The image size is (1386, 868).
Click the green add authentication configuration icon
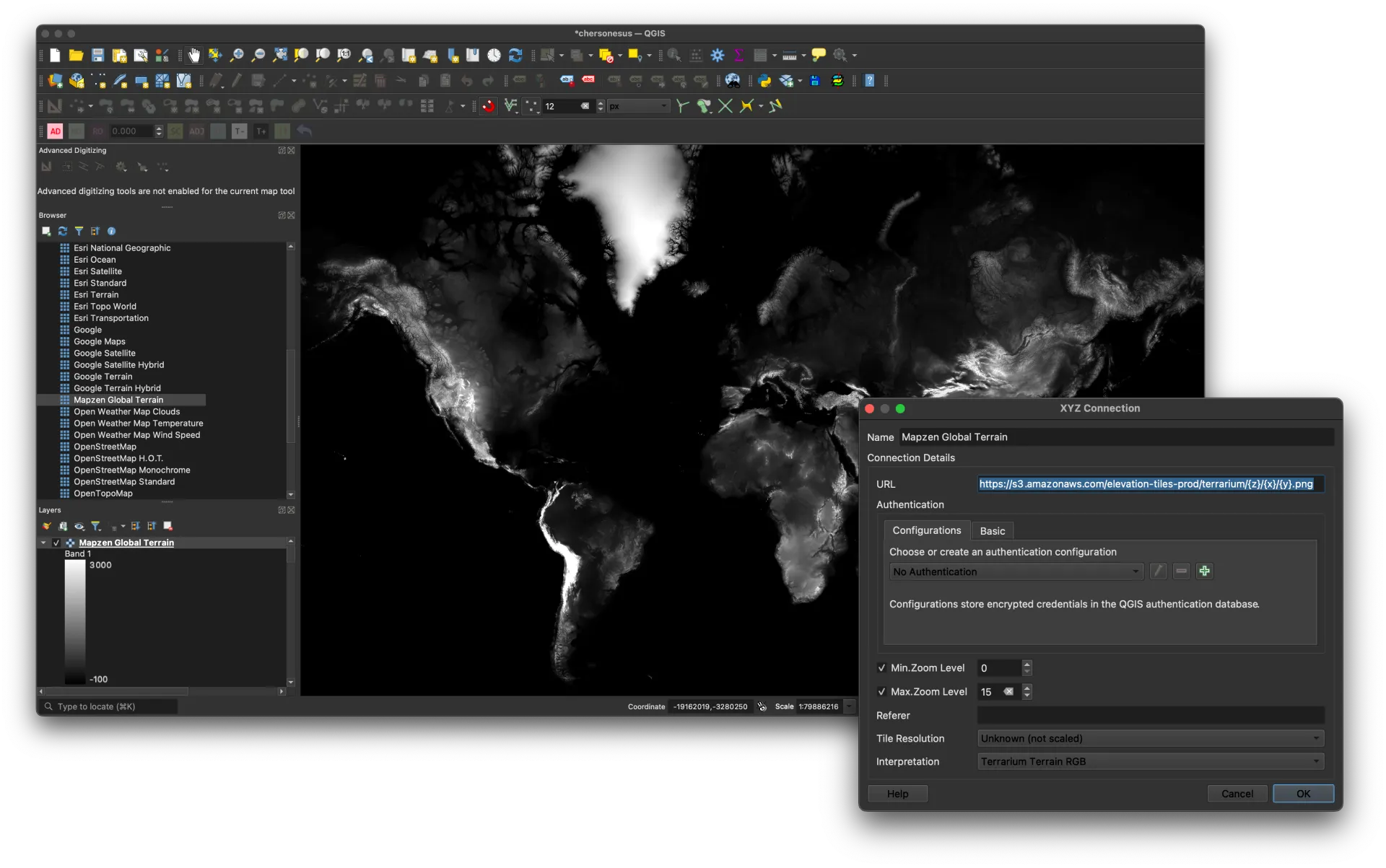tap(1204, 571)
